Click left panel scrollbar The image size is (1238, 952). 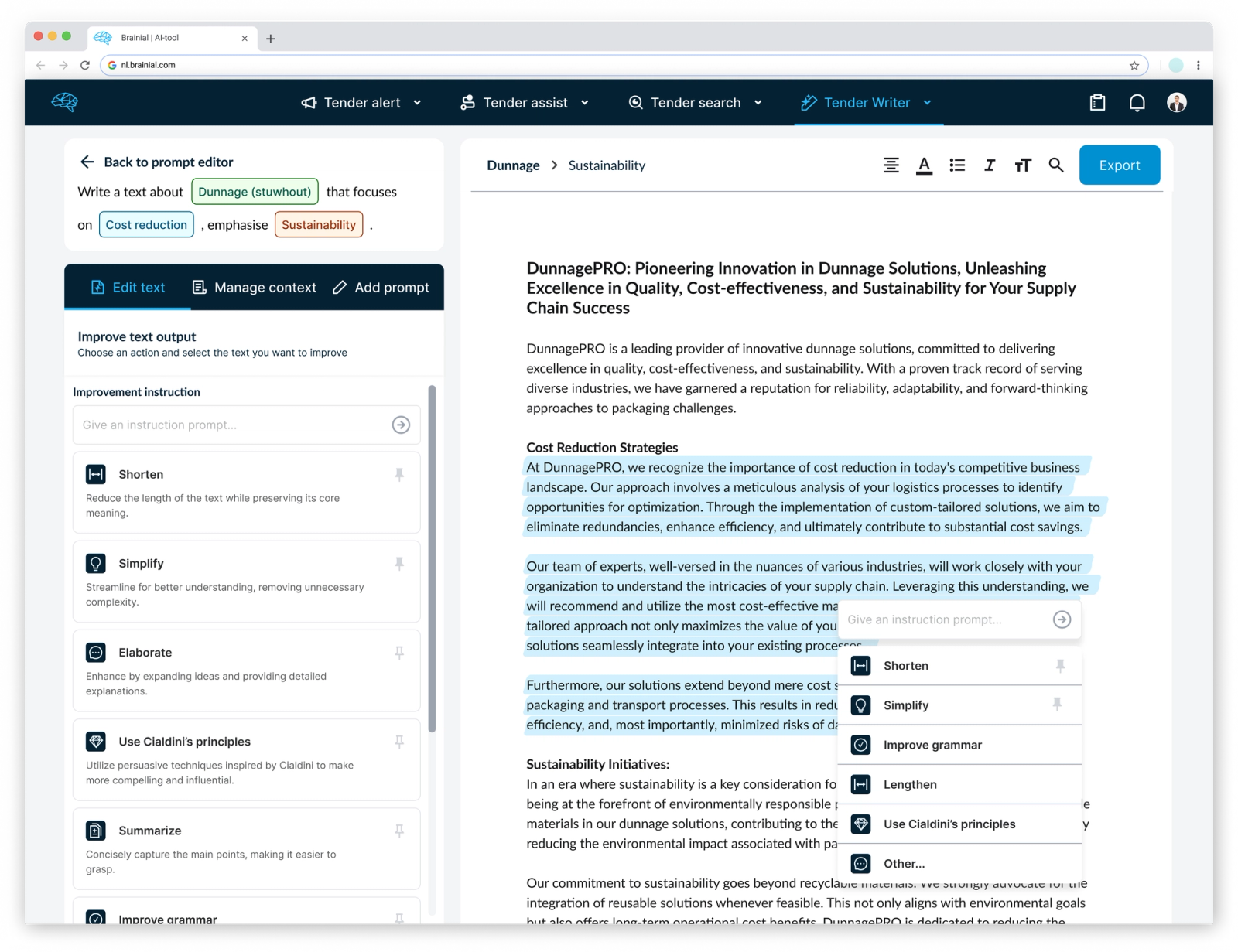[432, 558]
